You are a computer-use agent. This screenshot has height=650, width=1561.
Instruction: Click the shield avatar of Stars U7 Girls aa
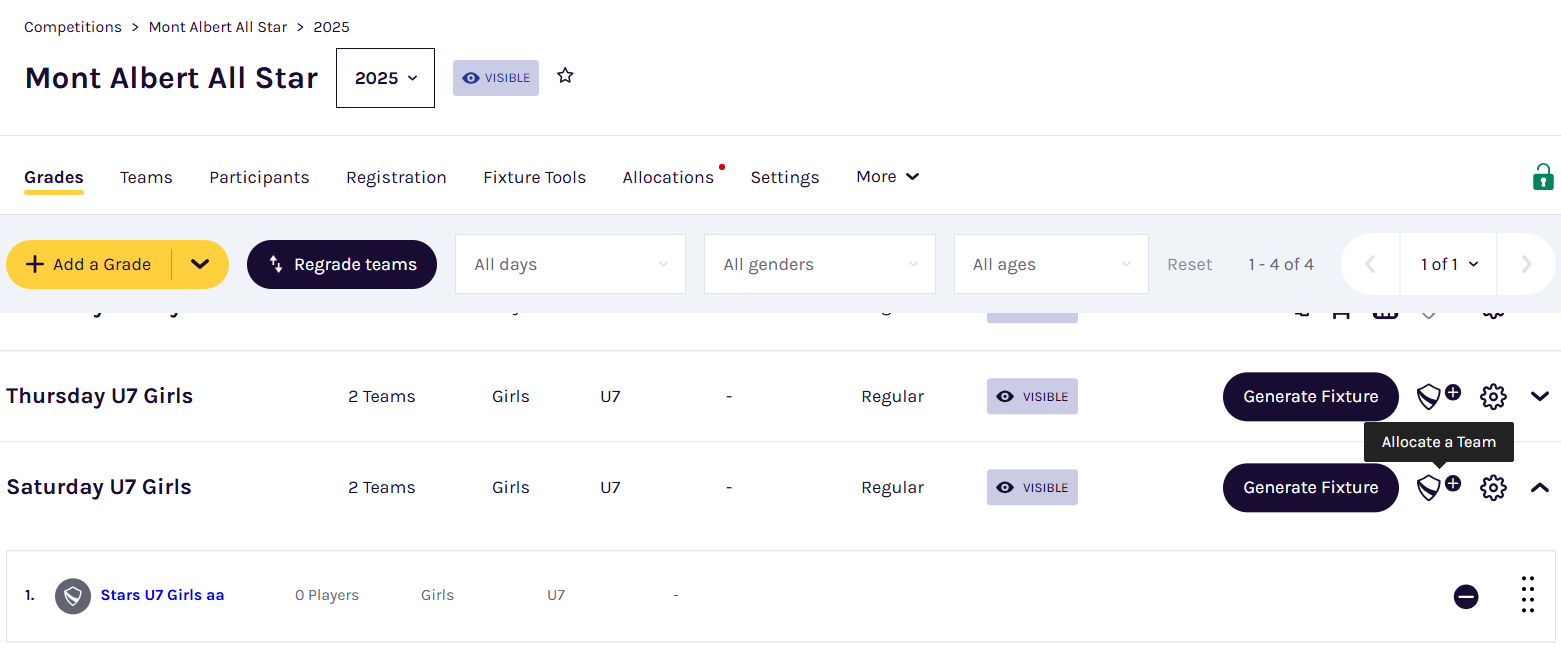[x=73, y=596]
